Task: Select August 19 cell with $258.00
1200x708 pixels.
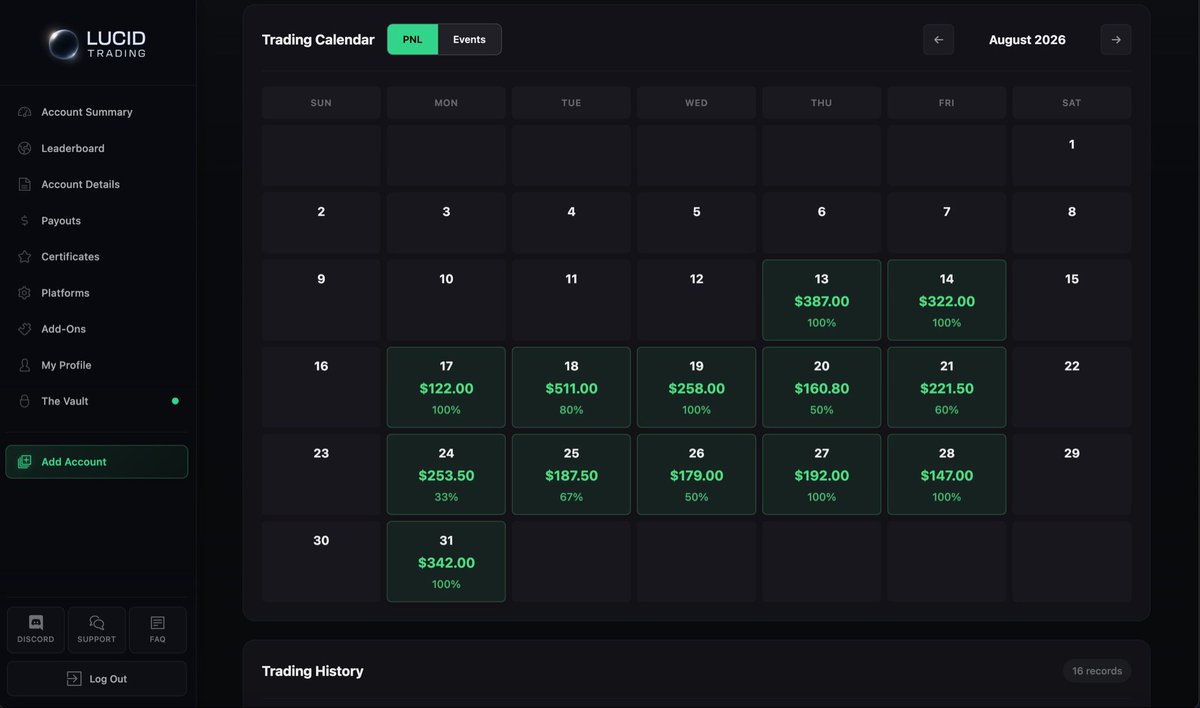Action: (x=697, y=387)
